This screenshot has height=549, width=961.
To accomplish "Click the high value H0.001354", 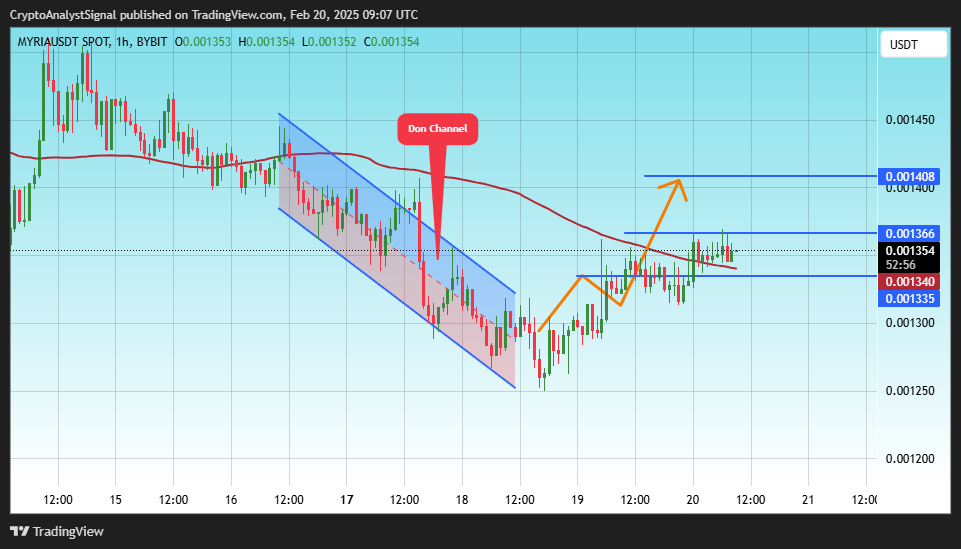I will click(x=267, y=42).
